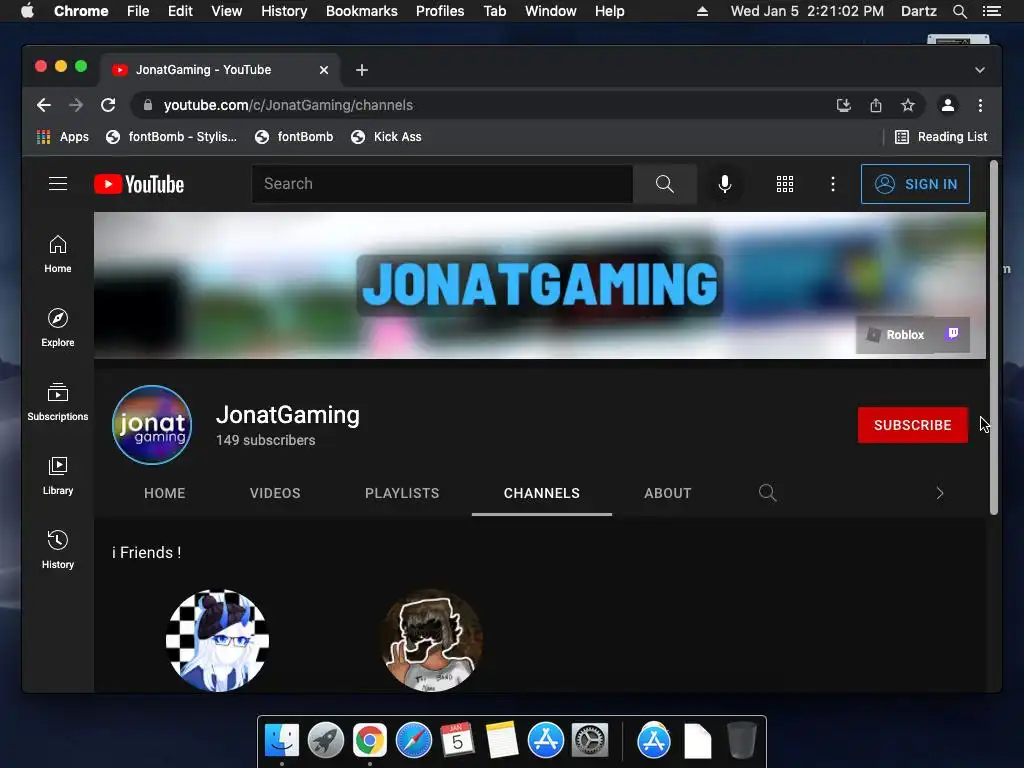
Task: Open the fontBomb bookmark
Action: click(294, 137)
